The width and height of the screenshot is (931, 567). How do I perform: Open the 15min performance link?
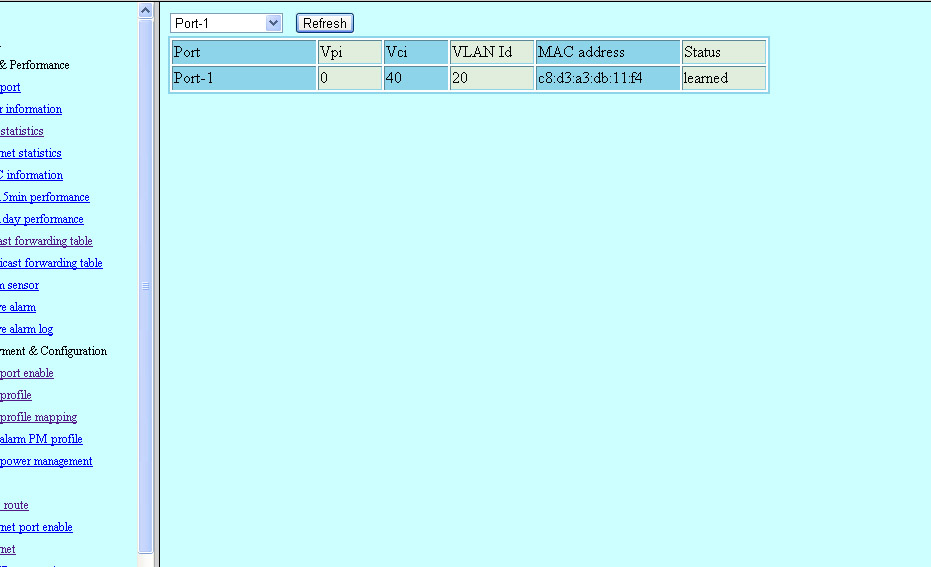coord(45,197)
